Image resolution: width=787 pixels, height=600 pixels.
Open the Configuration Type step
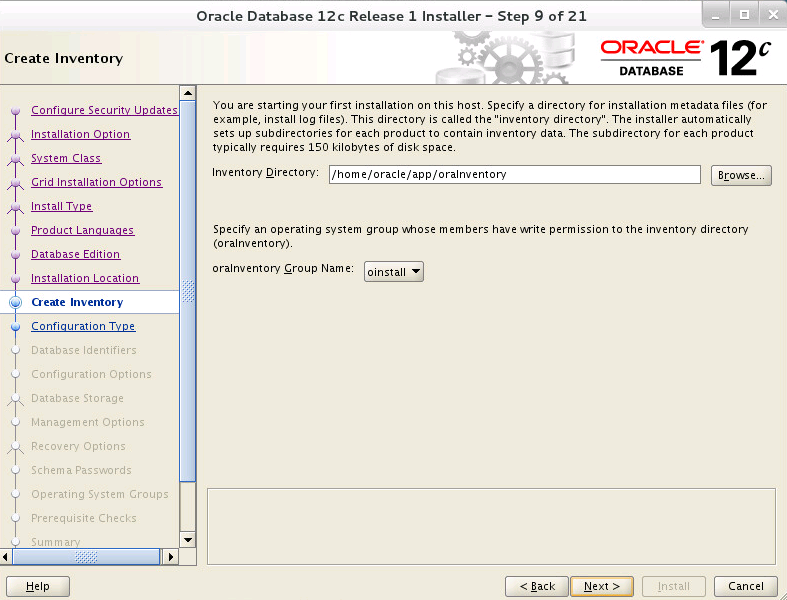coord(83,326)
